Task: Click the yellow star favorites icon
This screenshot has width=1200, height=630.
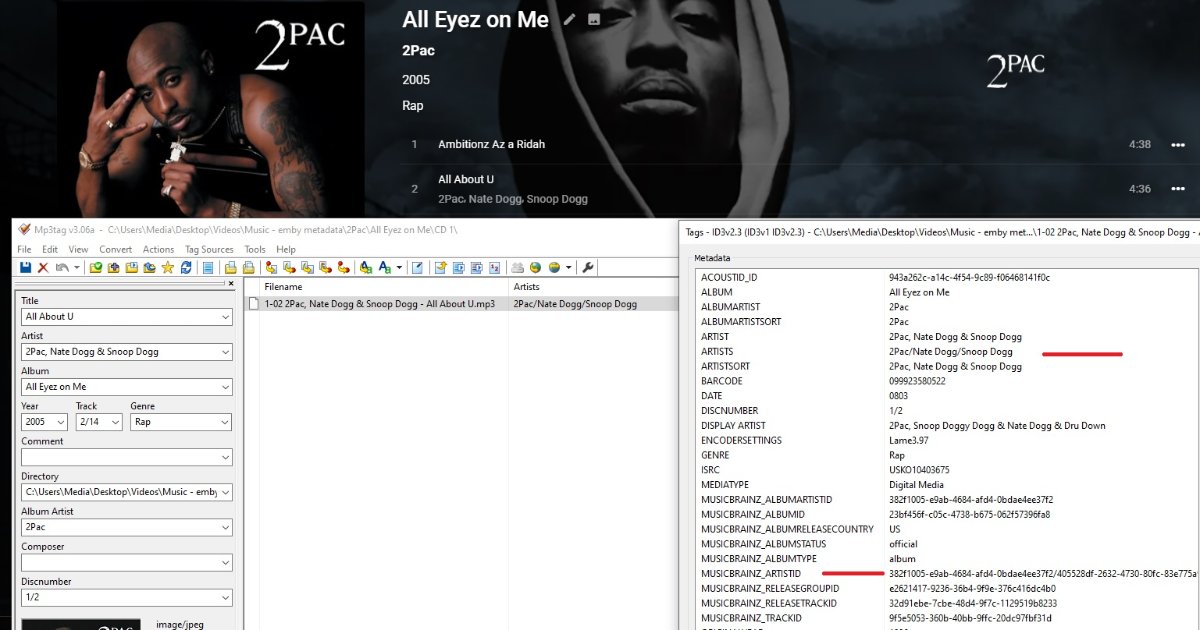Action: [168, 267]
